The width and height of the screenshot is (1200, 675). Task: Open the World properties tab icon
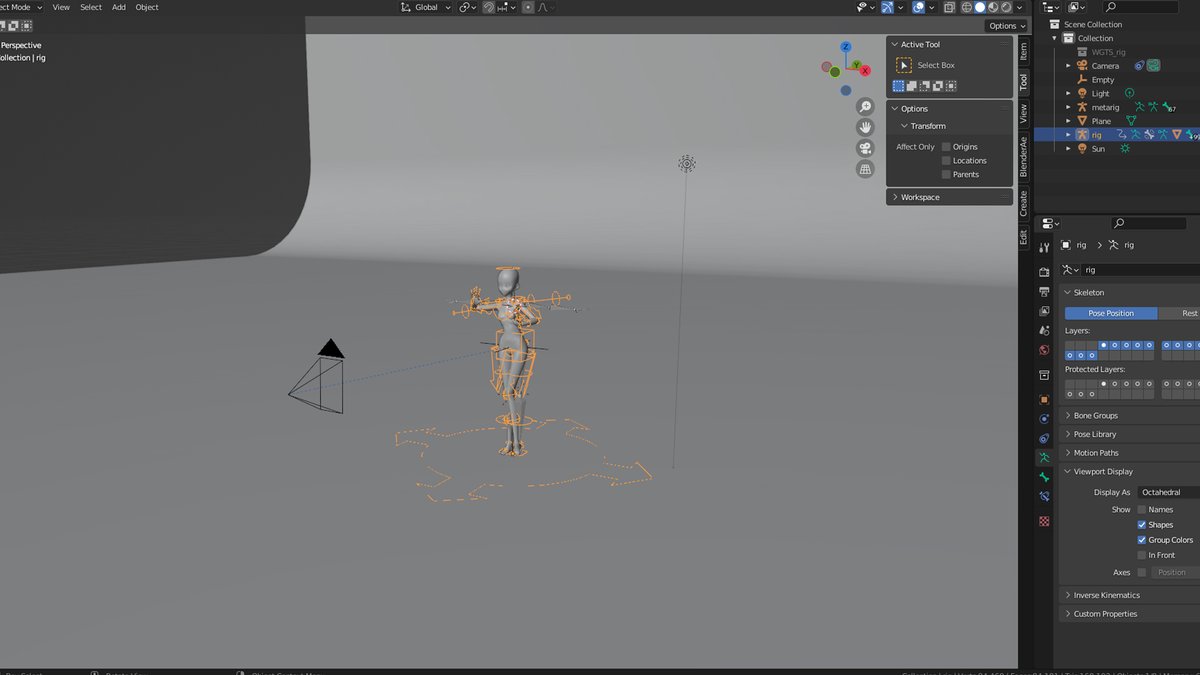pyautogui.click(x=1044, y=350)
